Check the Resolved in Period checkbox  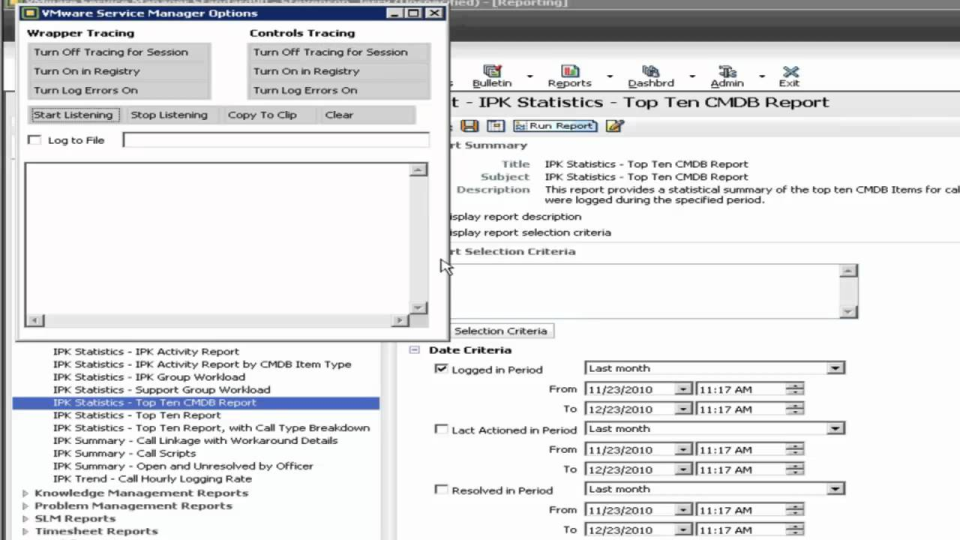tap(441, 489)
